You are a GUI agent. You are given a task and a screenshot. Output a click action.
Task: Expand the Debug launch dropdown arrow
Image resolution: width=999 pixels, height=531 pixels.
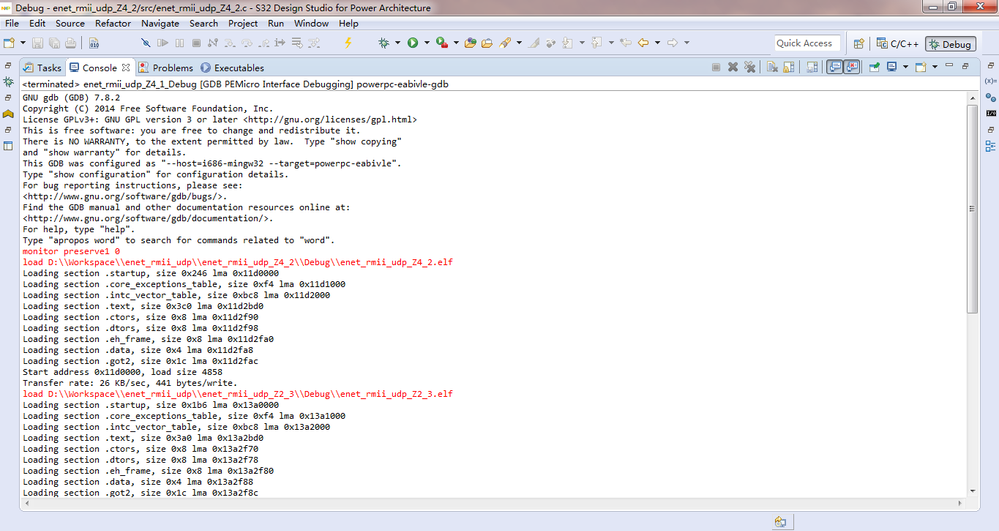click(x=398, y=43)
